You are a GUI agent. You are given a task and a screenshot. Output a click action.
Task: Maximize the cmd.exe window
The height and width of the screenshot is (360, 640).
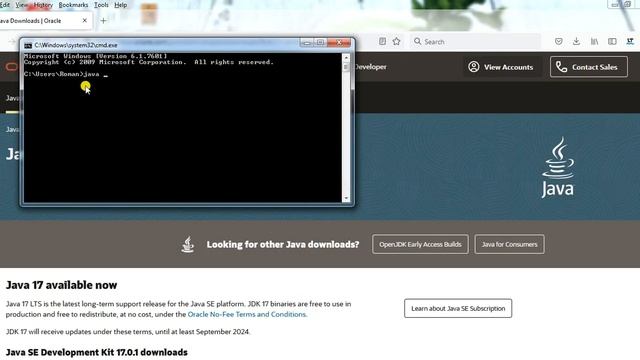320,42
